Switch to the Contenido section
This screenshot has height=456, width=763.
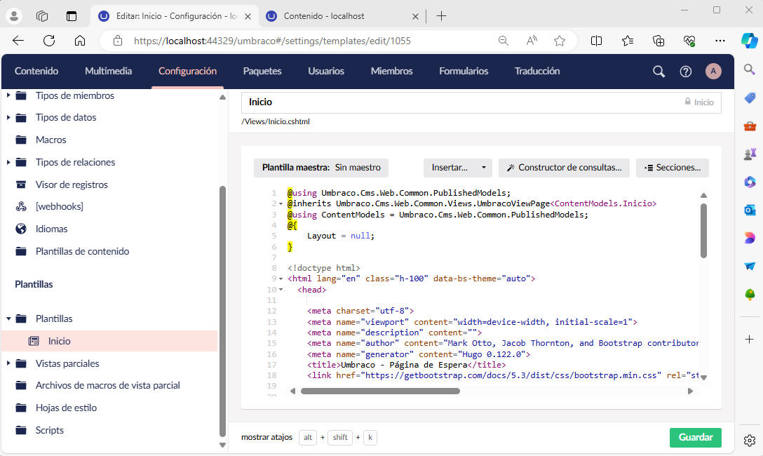36,71
